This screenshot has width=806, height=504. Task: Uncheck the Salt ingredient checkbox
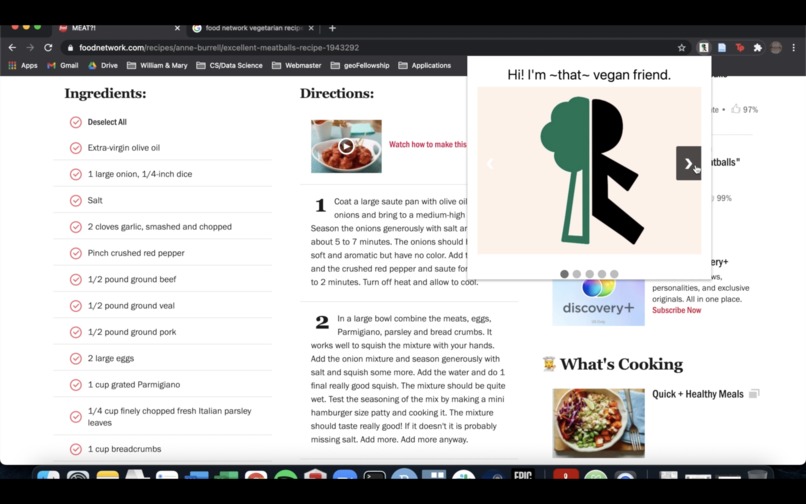(x=76, y=201)
